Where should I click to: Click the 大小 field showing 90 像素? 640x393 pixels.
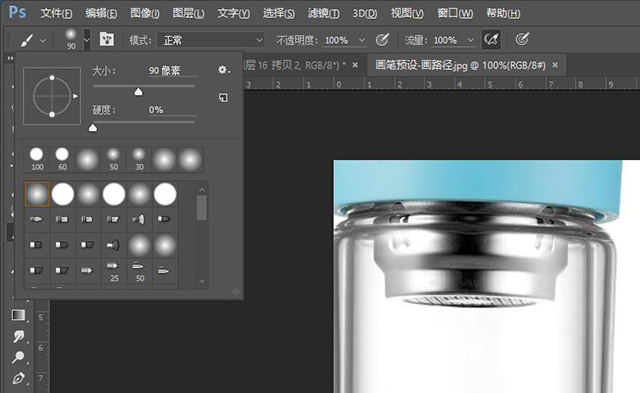pos(172,71)
